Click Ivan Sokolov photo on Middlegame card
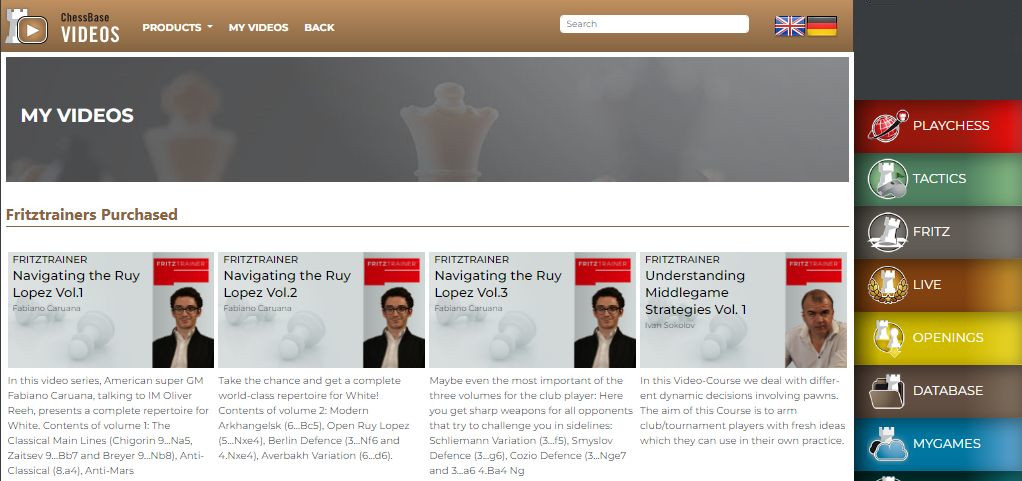Screen dimensions: 1022x481 pos(816,327)
